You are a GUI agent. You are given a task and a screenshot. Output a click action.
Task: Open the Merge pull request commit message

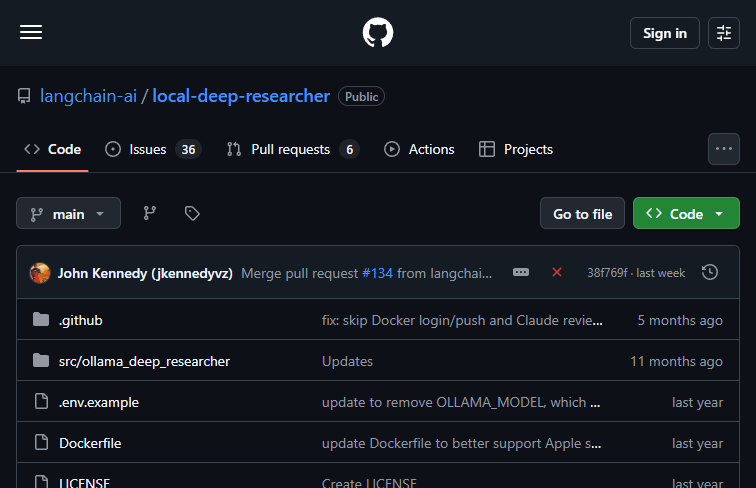pyautogui.click(x=299, y=273)
